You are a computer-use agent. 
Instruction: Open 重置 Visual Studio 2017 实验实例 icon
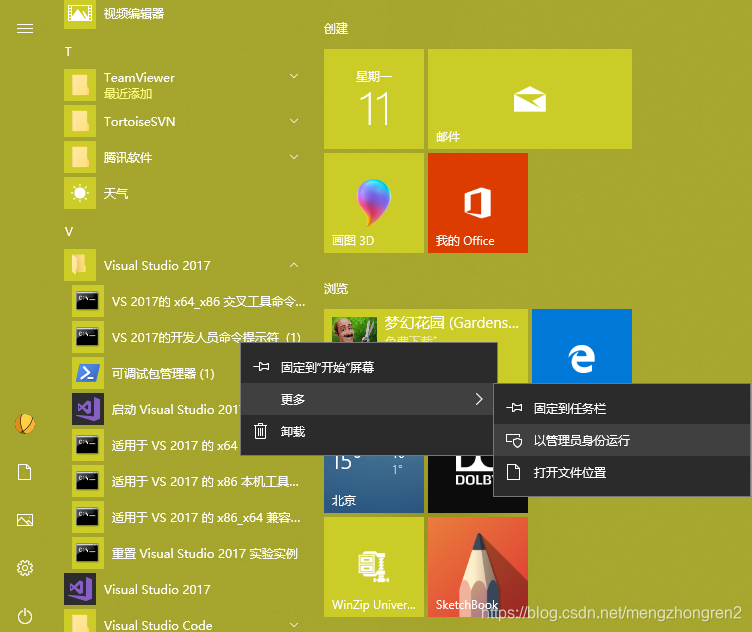[88, 552]
